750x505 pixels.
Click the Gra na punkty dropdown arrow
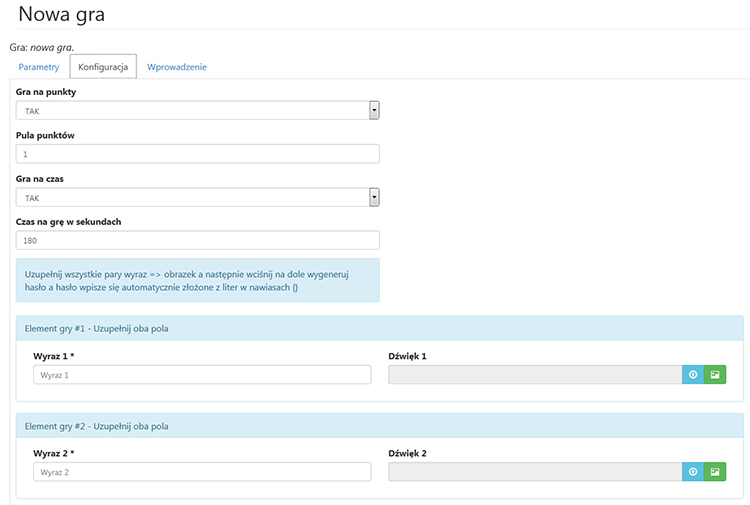coord(374,111)
